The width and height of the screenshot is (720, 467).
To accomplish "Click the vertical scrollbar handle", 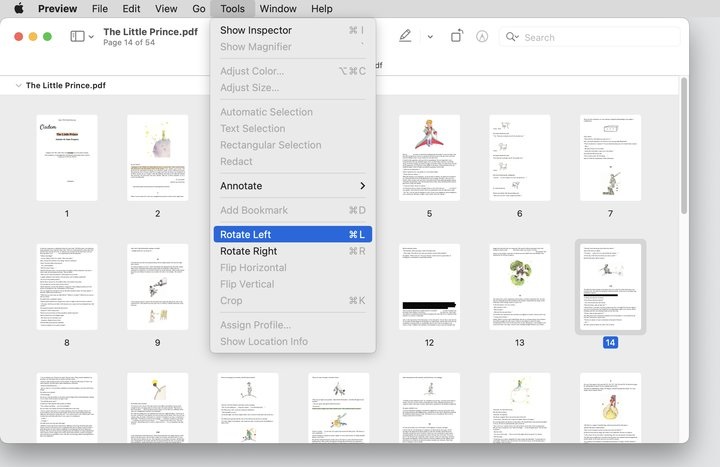I will point(684,146).
